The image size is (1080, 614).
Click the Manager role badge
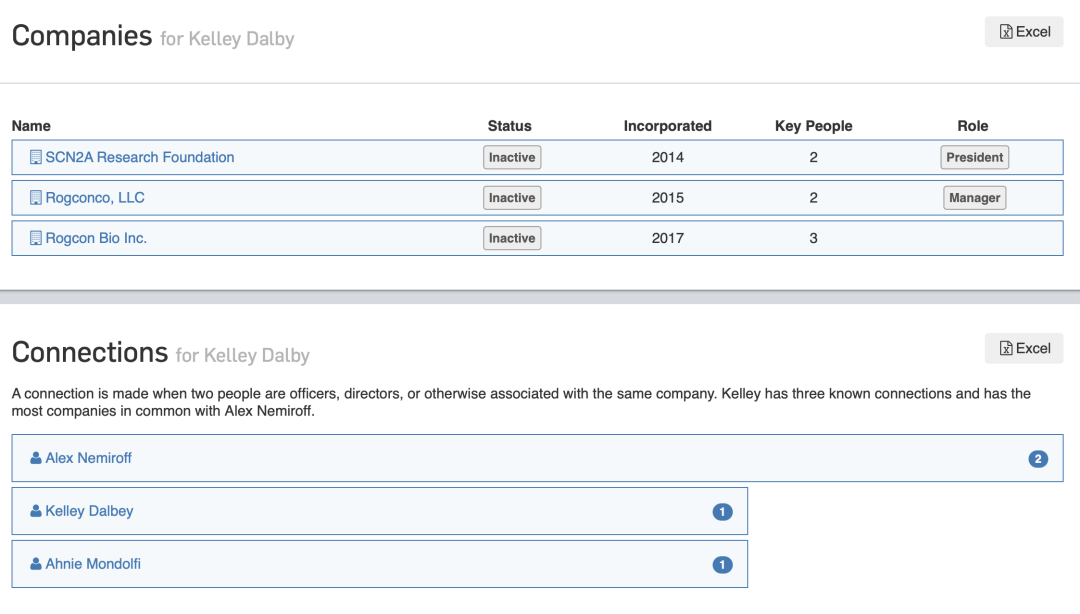(974, 198)
